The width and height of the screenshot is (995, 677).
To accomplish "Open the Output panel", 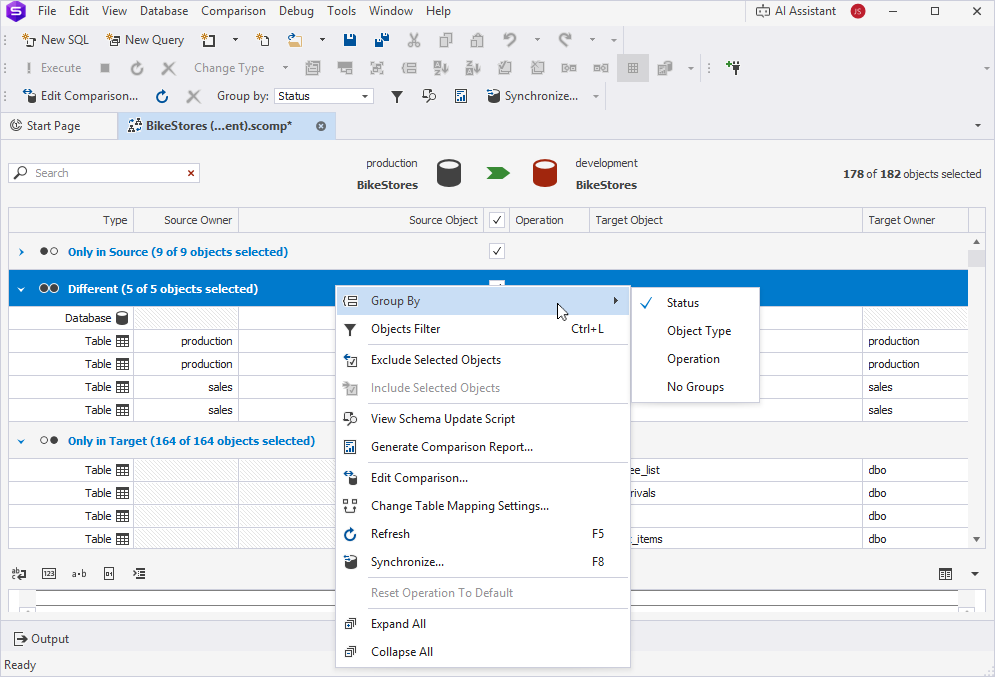I will point(41,639).
